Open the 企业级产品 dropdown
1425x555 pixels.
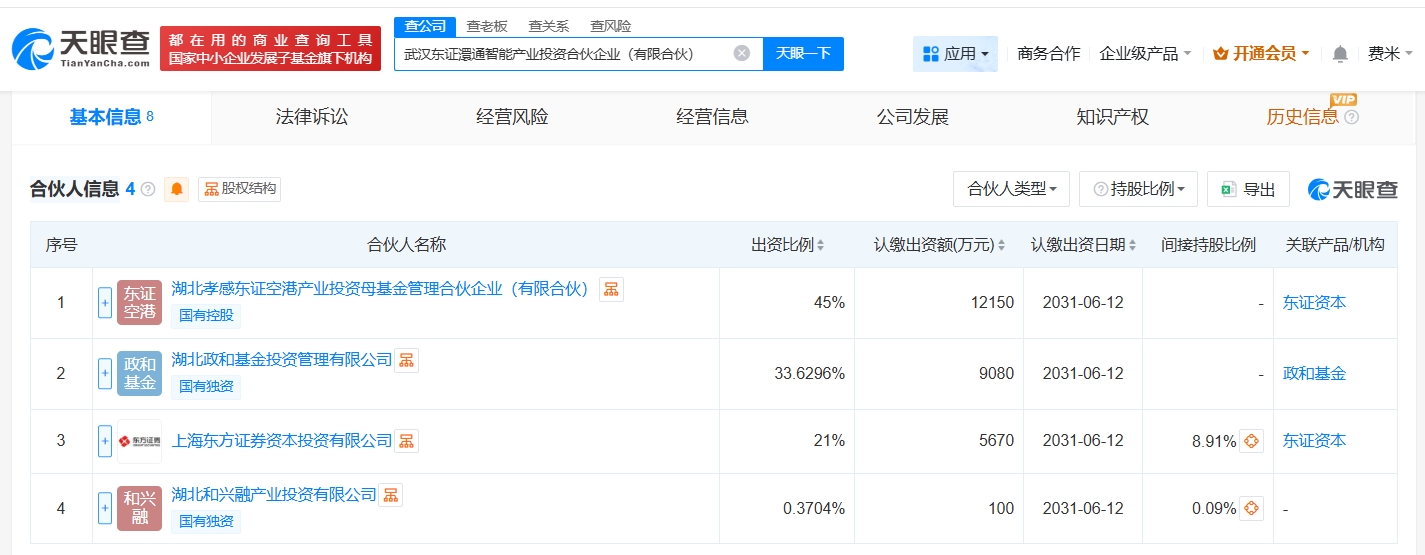[1145, 54]
